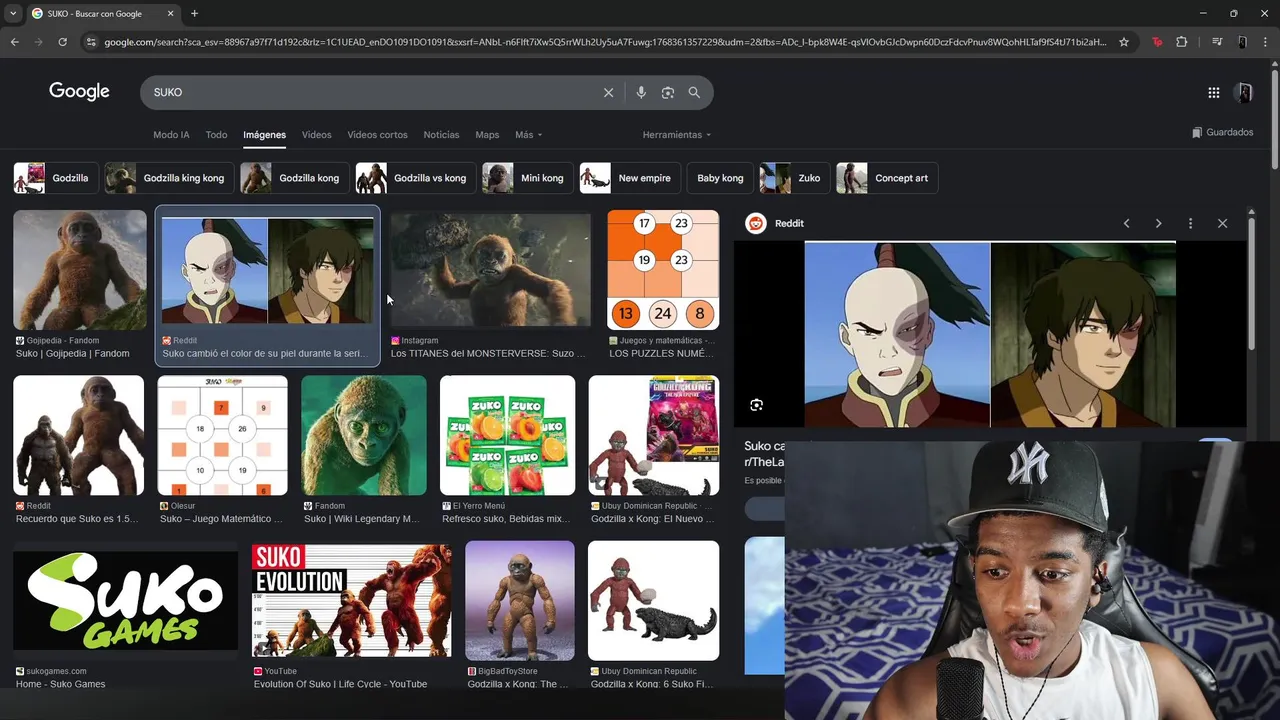Screen dimensions: 1280x720
Task: Open the Maps tab
Action: 487,135
